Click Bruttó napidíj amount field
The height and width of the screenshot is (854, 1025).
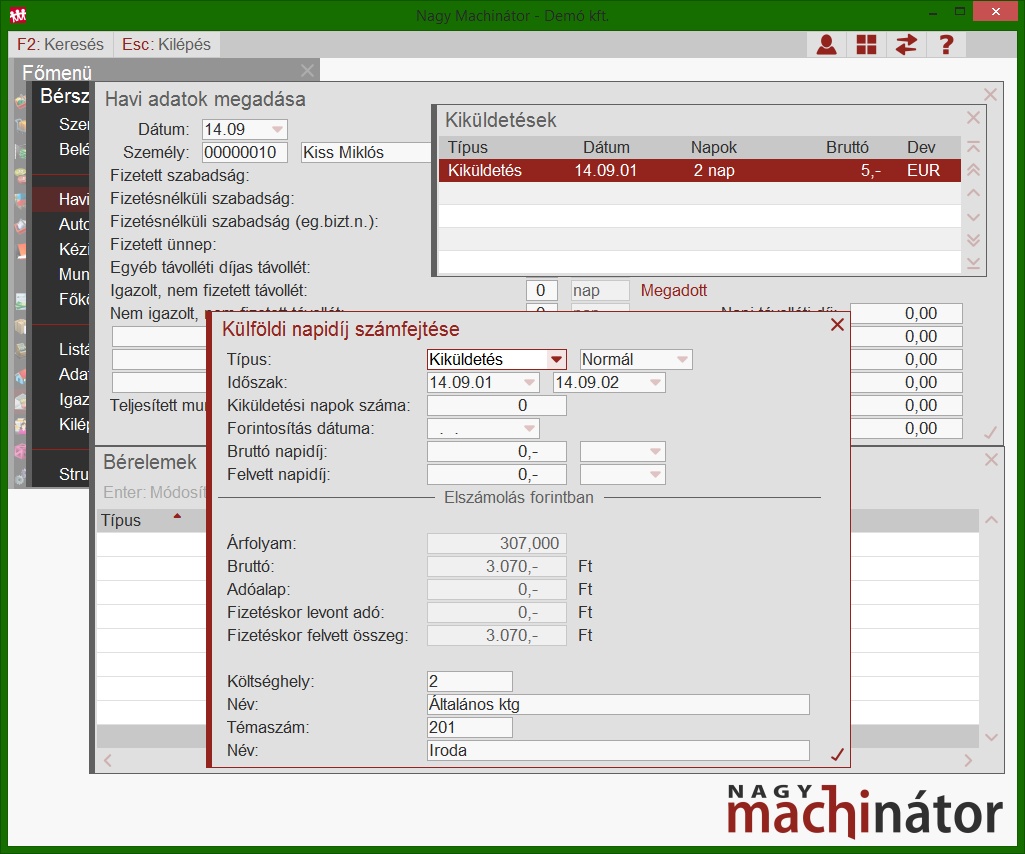[x=497, y=452]
